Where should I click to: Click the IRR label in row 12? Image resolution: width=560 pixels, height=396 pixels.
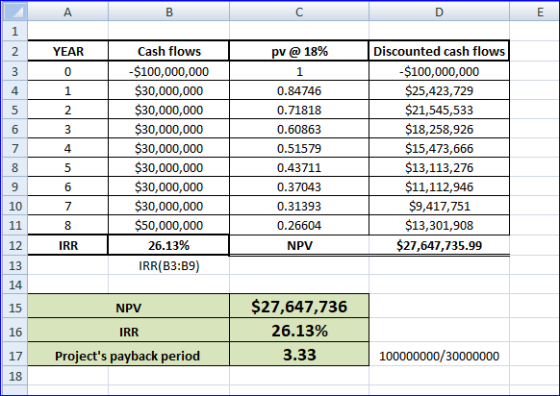68,245
